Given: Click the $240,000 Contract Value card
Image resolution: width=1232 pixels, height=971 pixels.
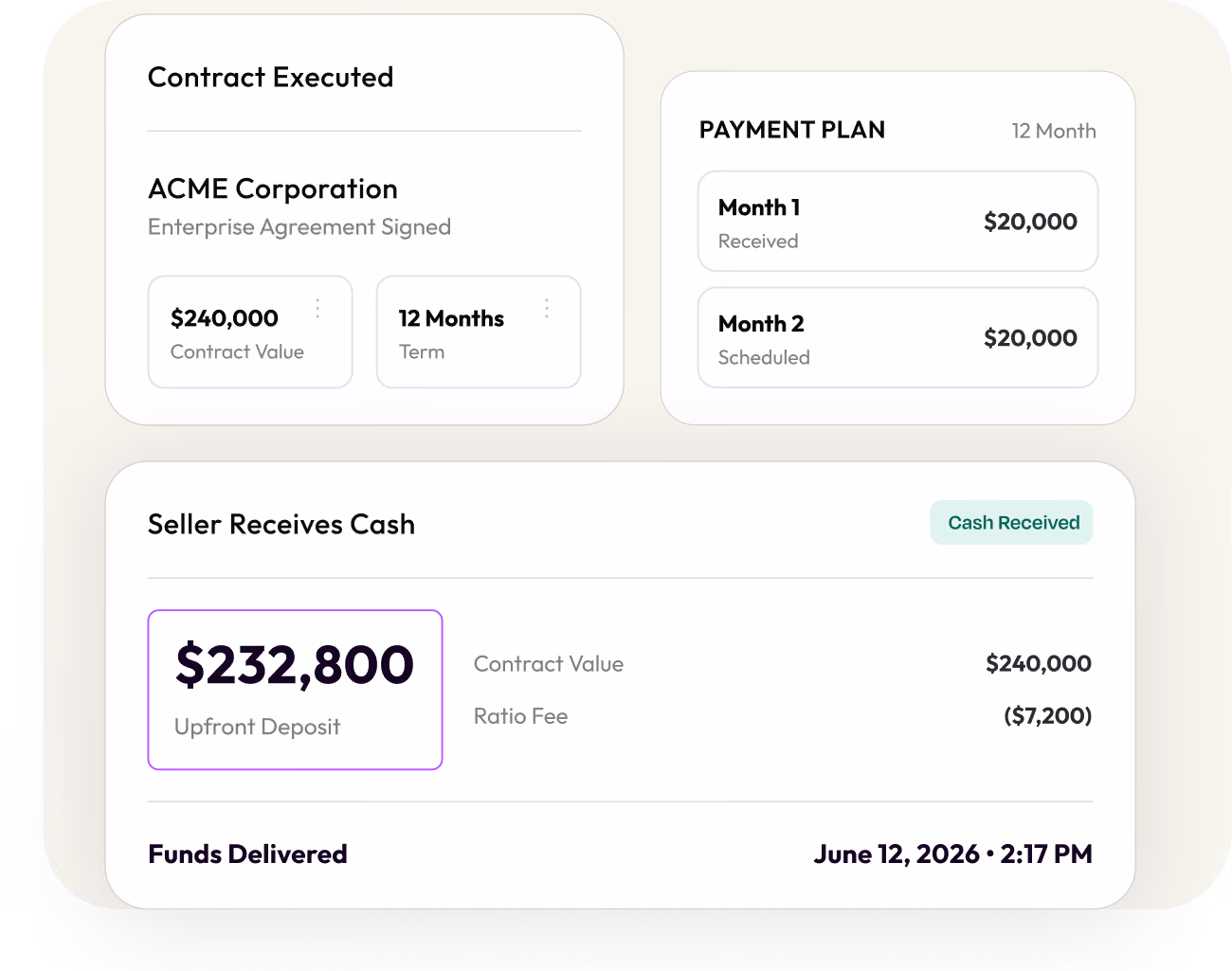Looking at the screenshot, I should (250, 333).
